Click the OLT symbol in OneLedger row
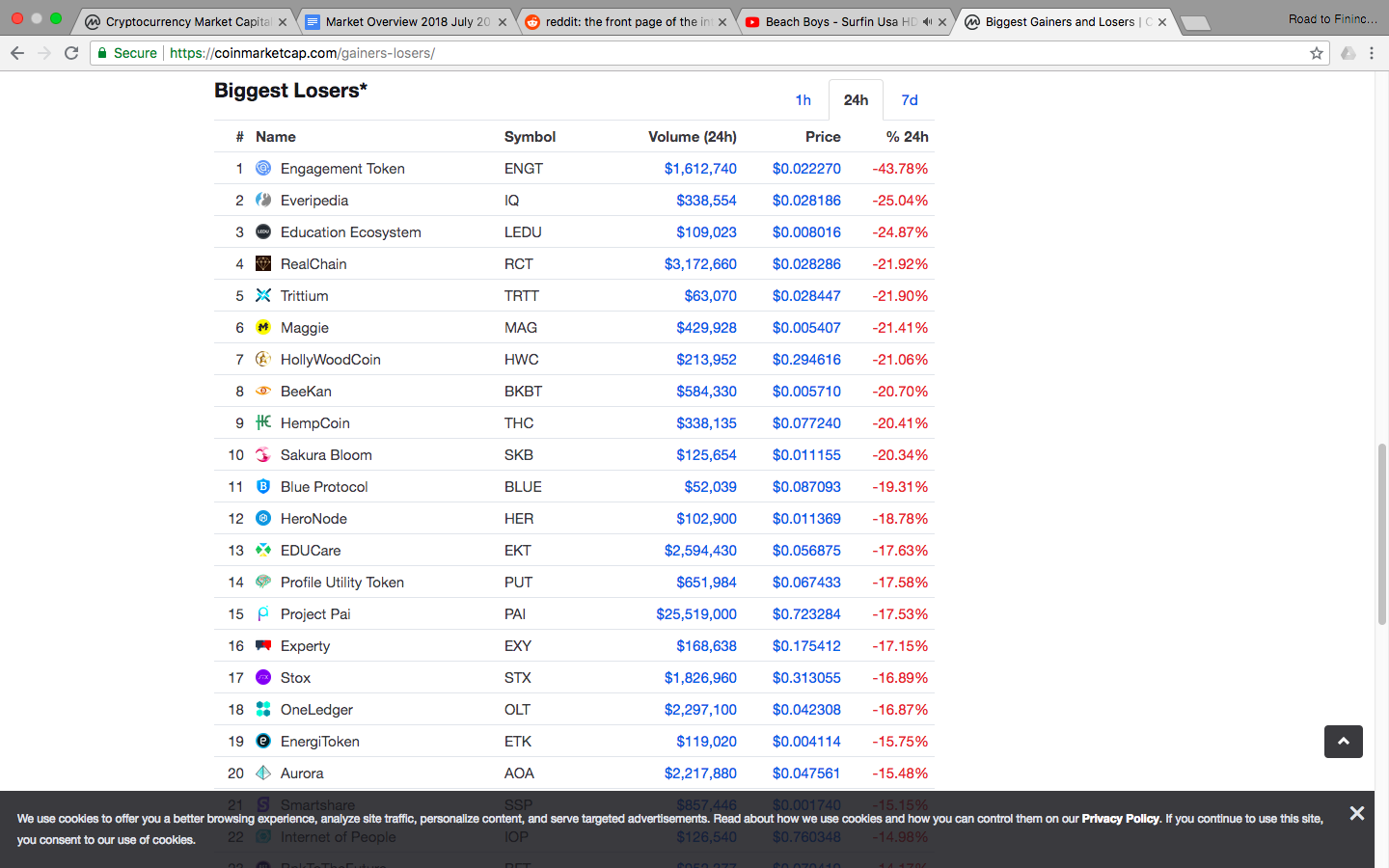This screenshot has height=868, width=1389. point(517,710)
